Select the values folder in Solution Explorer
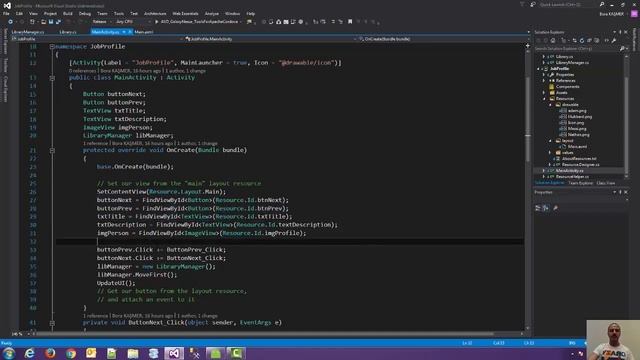The height and width of the screenshot is (360, 640). (567, 153)
